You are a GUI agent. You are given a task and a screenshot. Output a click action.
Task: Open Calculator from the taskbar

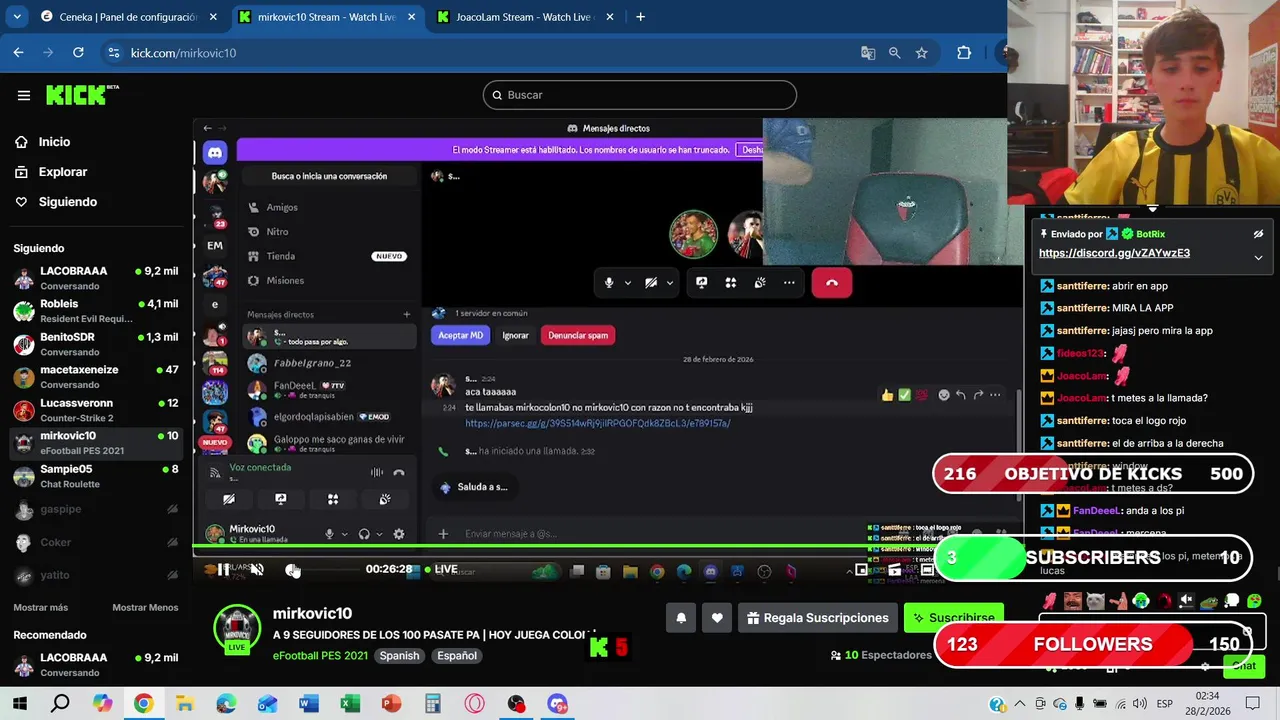coord(433,704)
